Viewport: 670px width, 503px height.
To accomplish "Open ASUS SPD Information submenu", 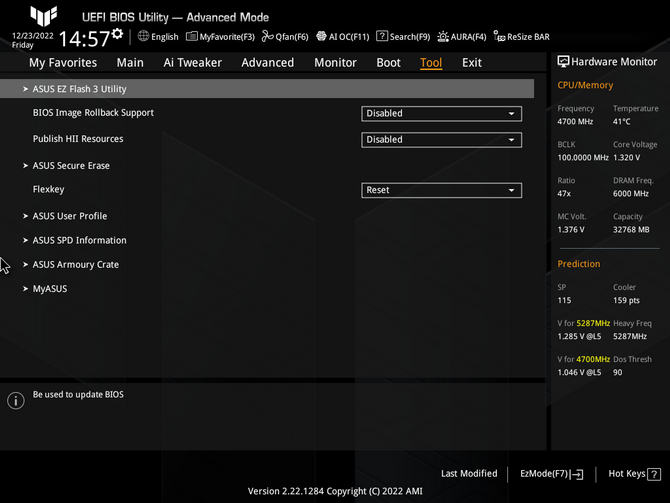I will click(79, 240).
